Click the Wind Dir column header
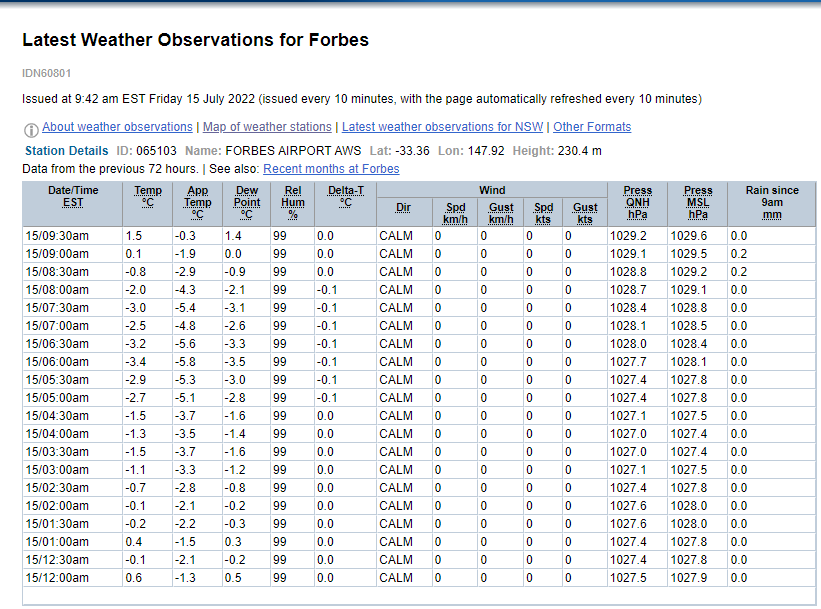The image size is (821, 609). point(403,213)
